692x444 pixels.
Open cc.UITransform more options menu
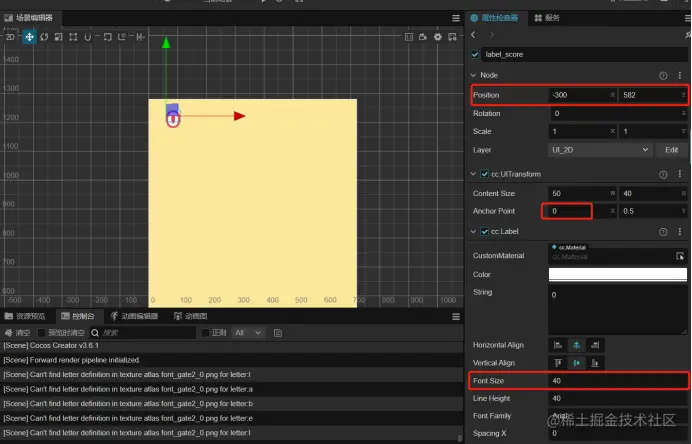tap(680, 174)
